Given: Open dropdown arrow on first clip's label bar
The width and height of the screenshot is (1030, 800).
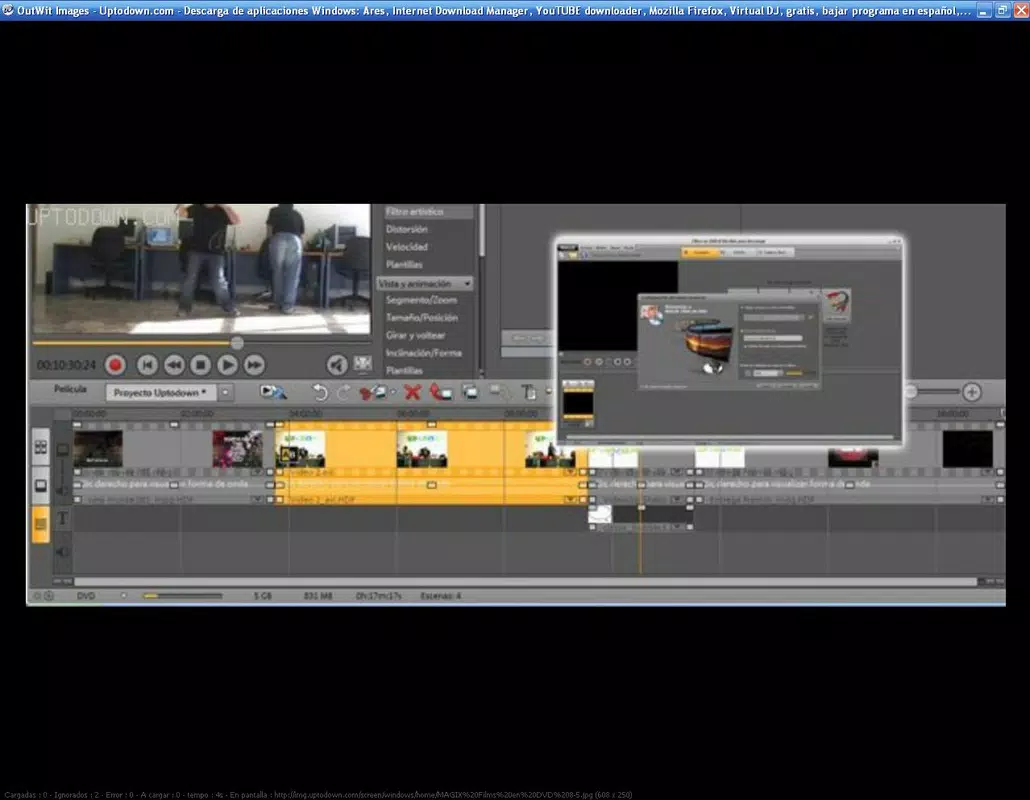Looking at the screenshot, I should click(x=258, y=472).
